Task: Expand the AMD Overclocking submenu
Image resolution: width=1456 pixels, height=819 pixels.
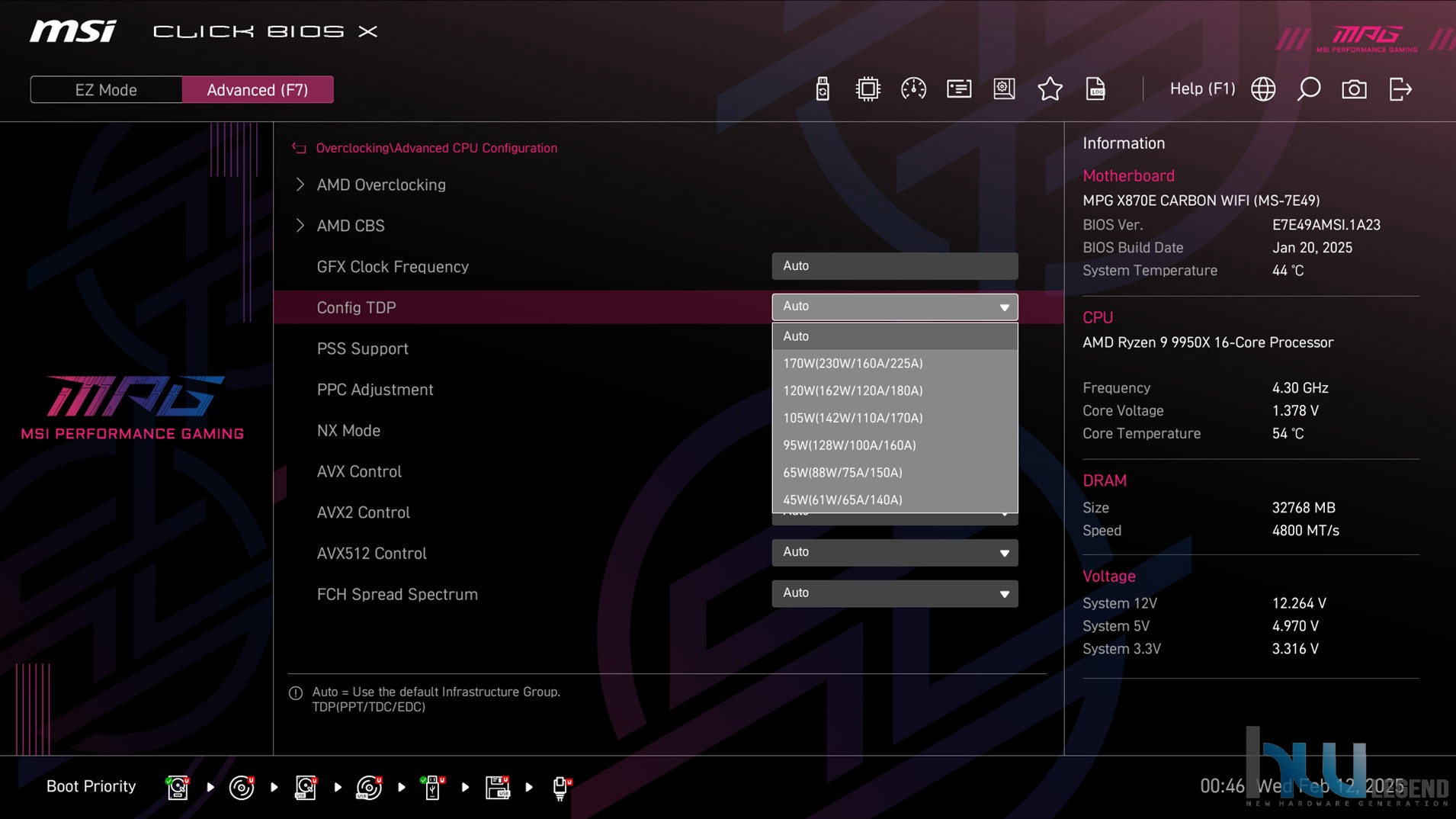Action: pyautogui.click(x=381, y=185)
